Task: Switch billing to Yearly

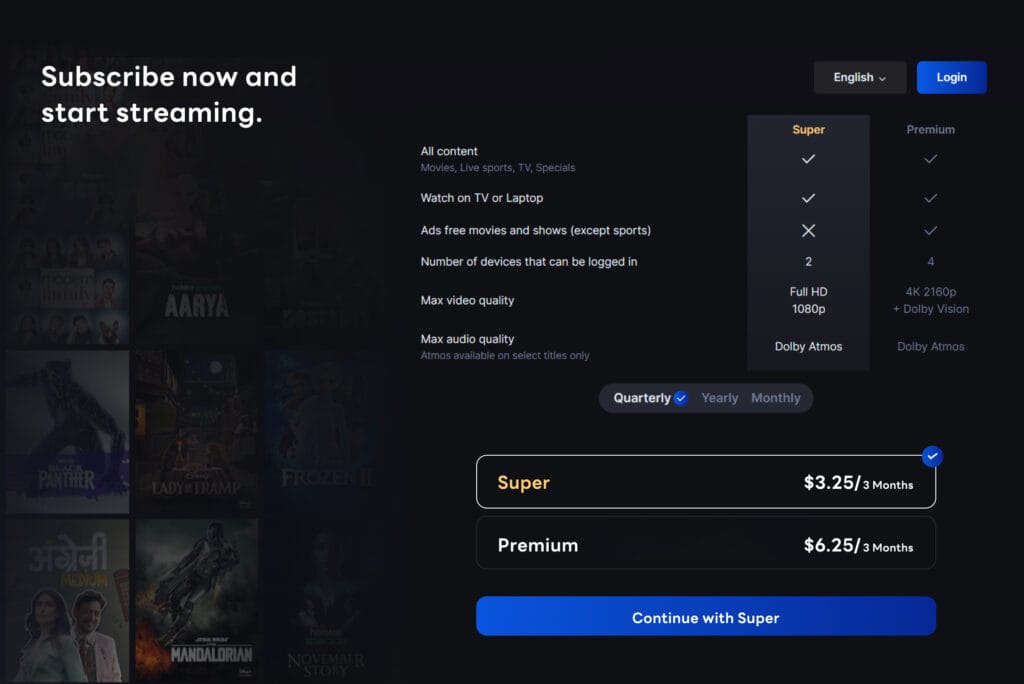Action: point(719,398)
